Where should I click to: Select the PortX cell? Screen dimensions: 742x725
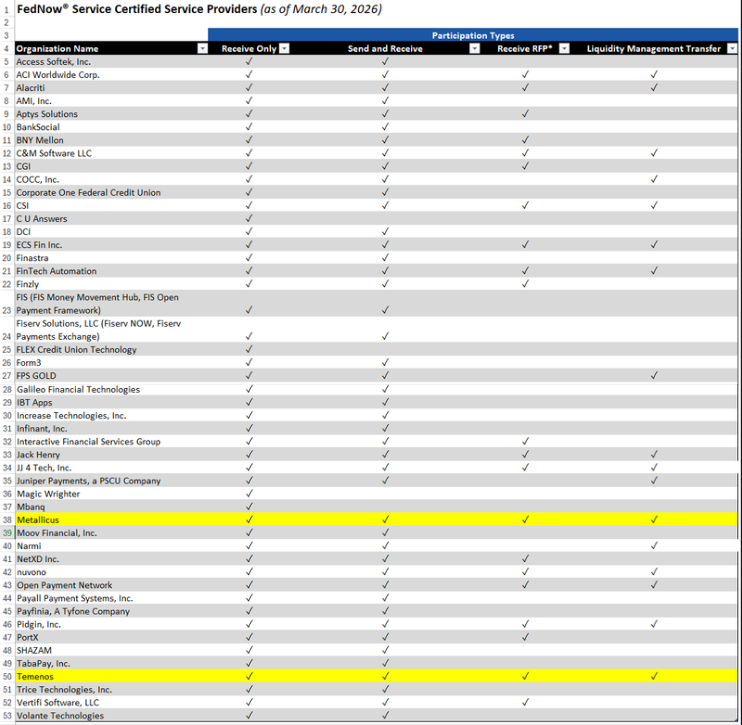(x=112, y=637)
